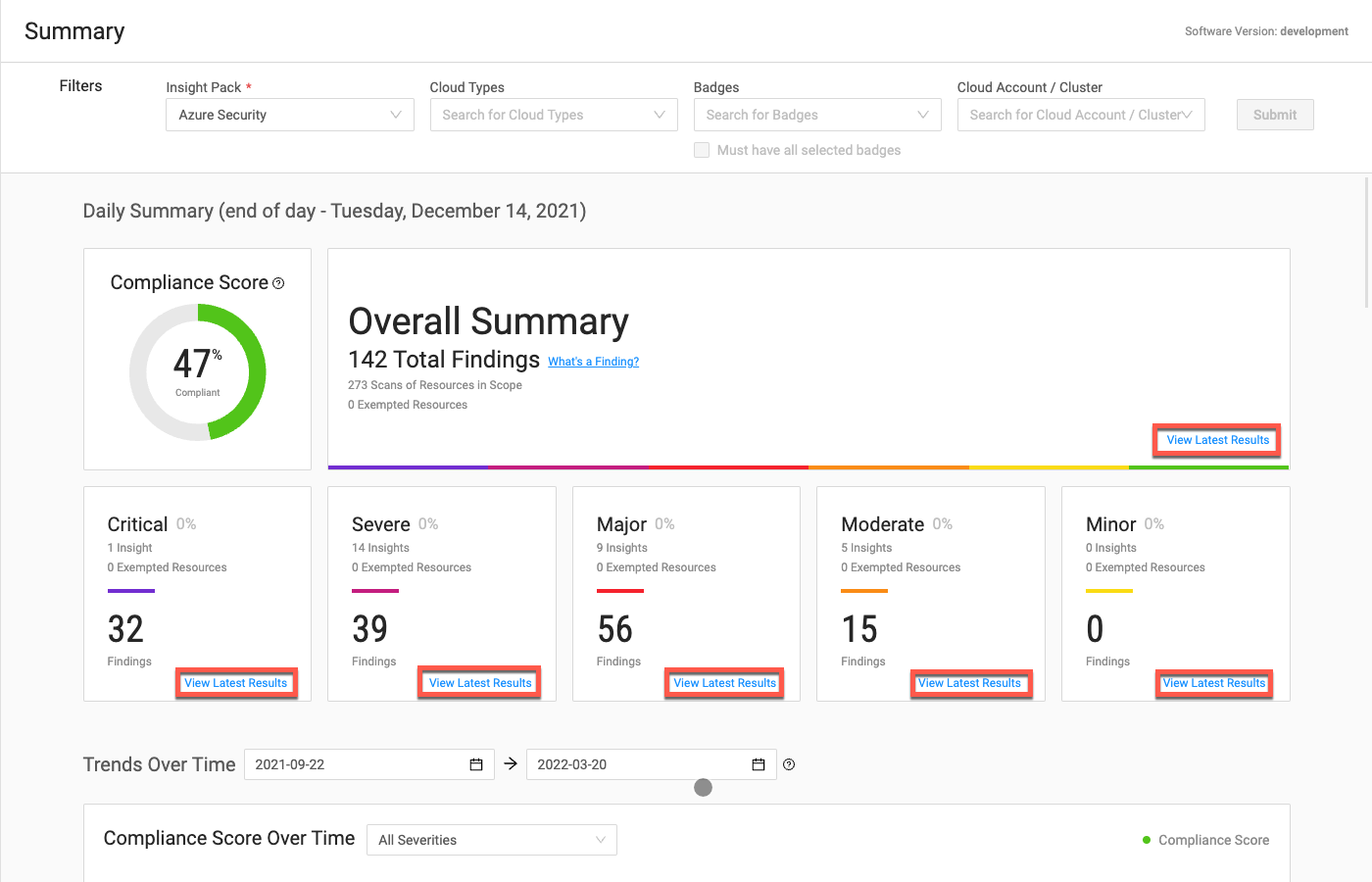View Latest Results for Severe findings
Screen dimensions: 1372x882
point(480,683)
